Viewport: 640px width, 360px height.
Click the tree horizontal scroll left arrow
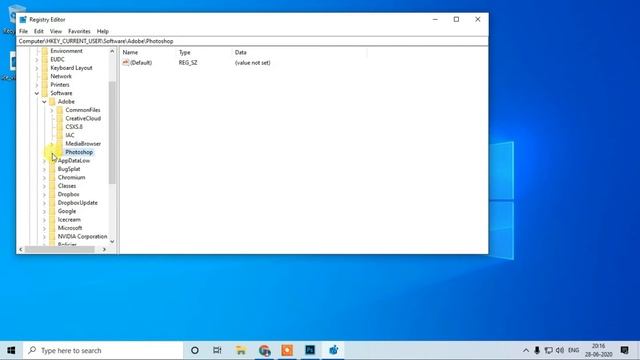tap(21, 249)
